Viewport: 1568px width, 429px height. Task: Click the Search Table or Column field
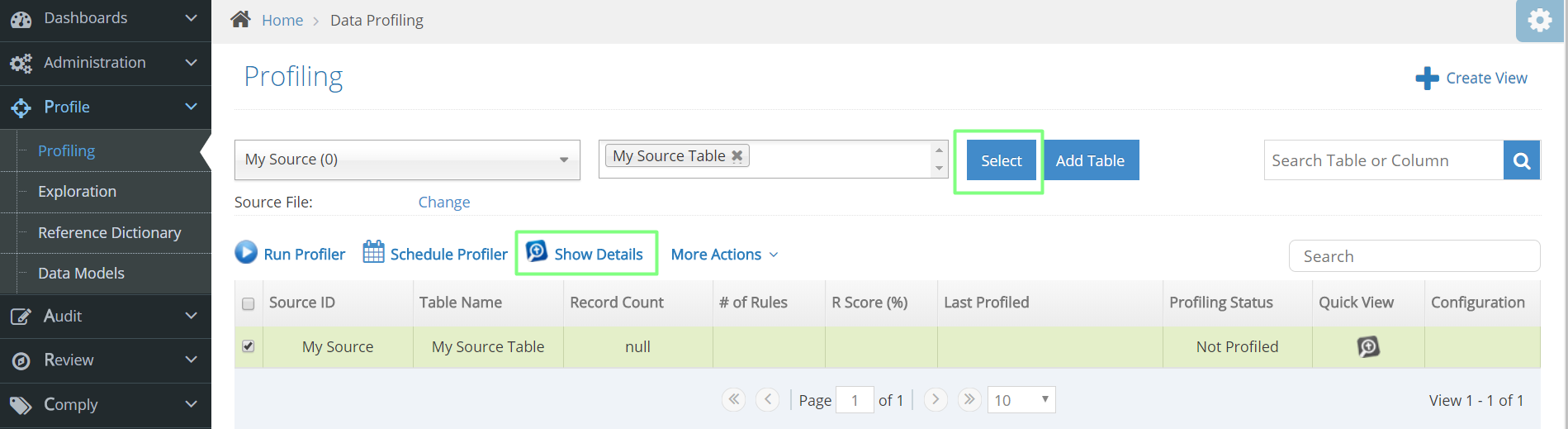(x=1383, y=160)
